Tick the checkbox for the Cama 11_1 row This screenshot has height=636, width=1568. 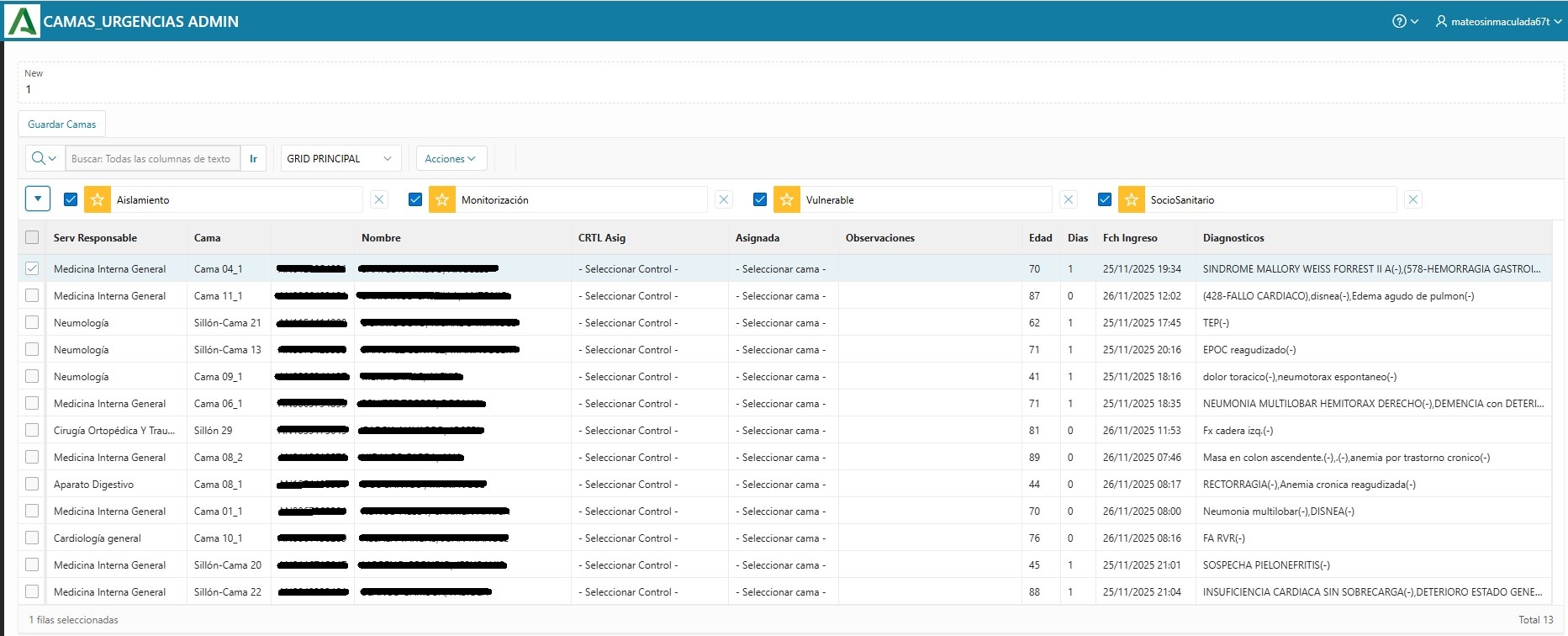point(32,295)
